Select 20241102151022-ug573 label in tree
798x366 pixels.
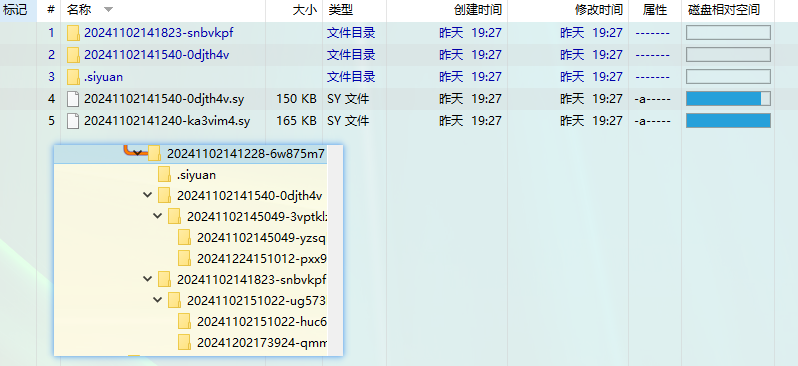(256, 301)
